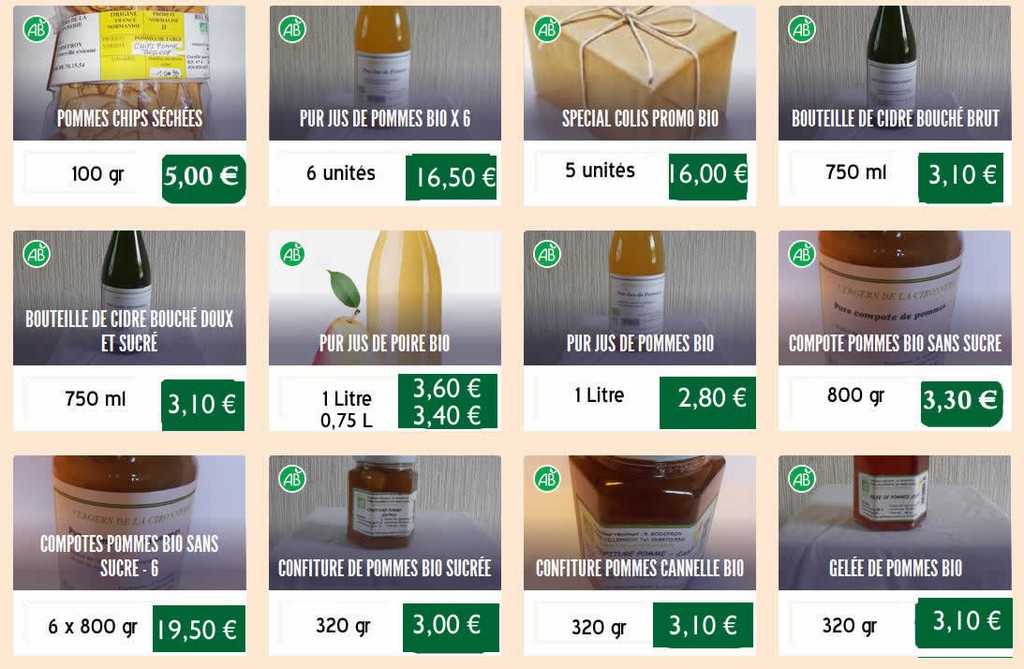Open the Compotes Pommes Bio Sans Sucre - 6 title
This screenshot has width=1024, height=669.
coord(129,555)
